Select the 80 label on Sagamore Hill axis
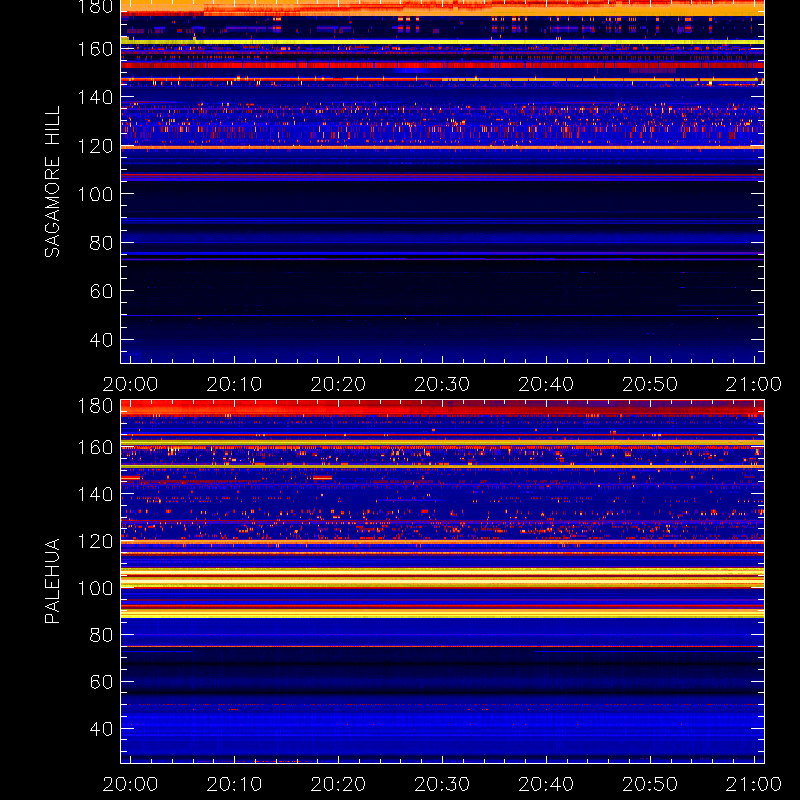 click(x=101, y=243)
